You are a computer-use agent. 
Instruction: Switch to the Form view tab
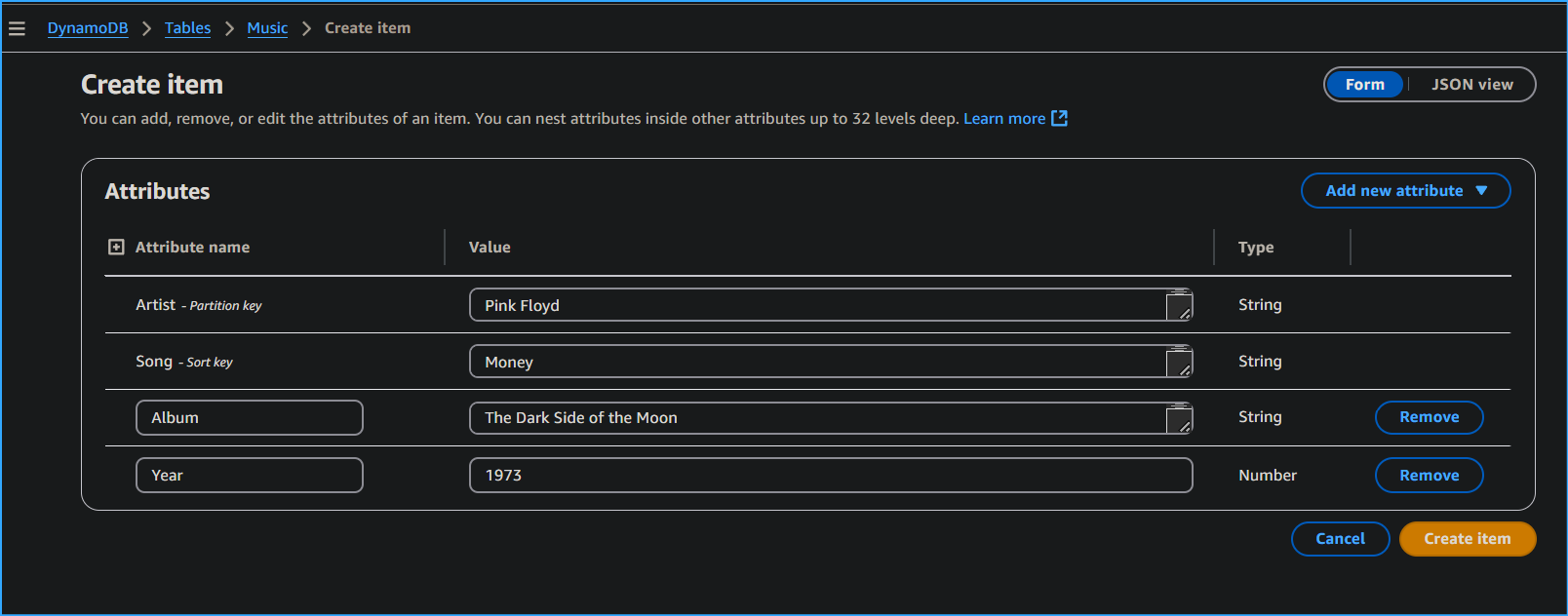[1364, 85]
